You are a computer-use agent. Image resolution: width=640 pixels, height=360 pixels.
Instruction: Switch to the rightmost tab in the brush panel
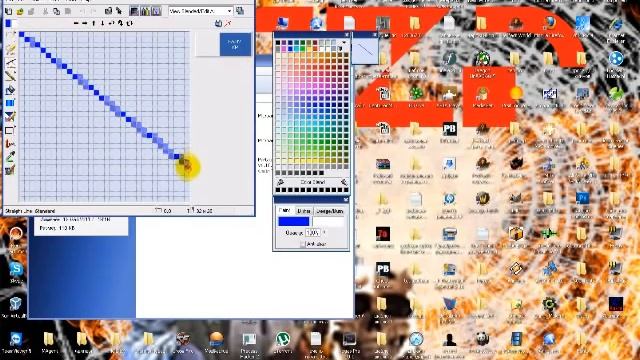(x=330, y=211)
